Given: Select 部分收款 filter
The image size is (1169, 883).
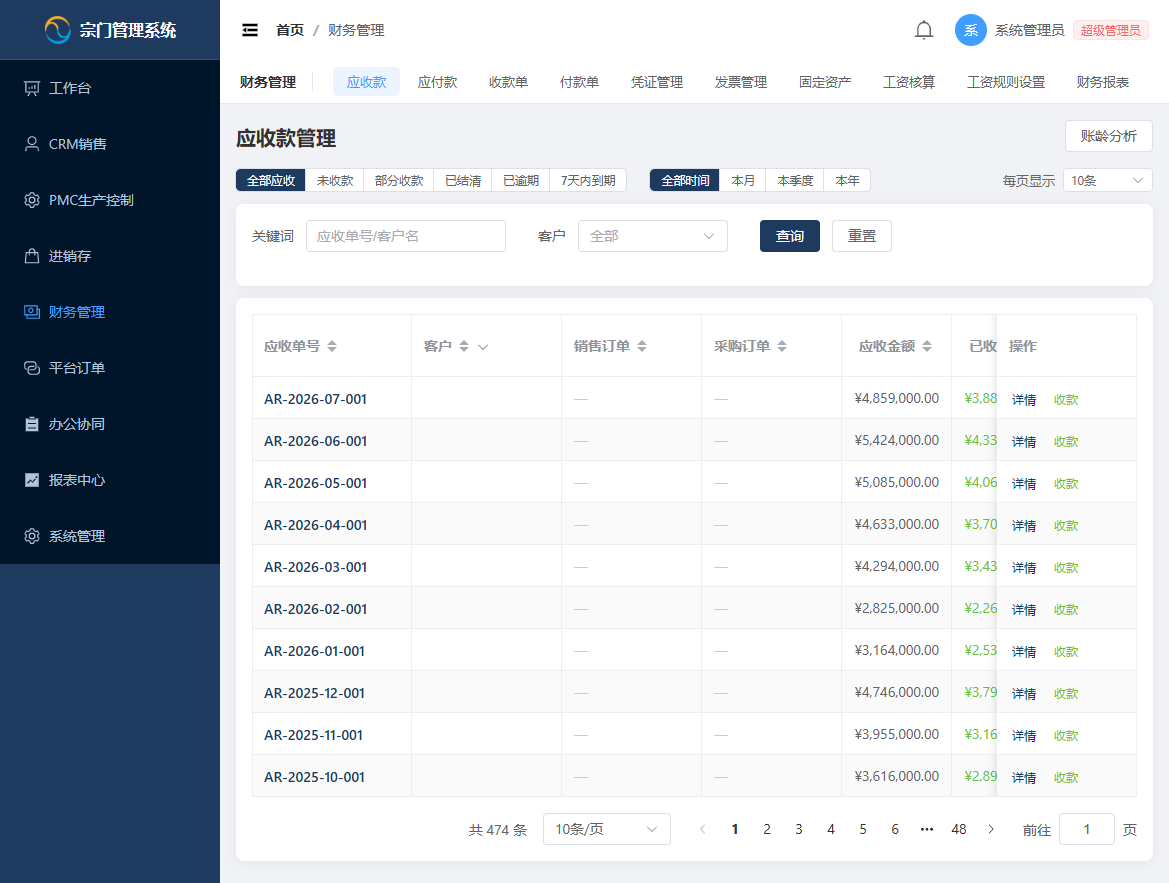Looking at the screenshot, I should [399, 180].
